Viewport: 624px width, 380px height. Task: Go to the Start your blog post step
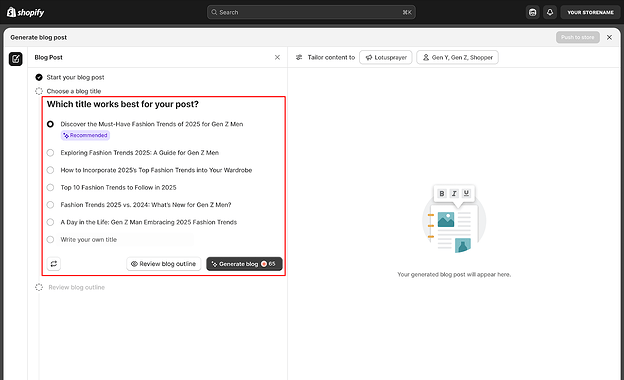coord(75,77)
